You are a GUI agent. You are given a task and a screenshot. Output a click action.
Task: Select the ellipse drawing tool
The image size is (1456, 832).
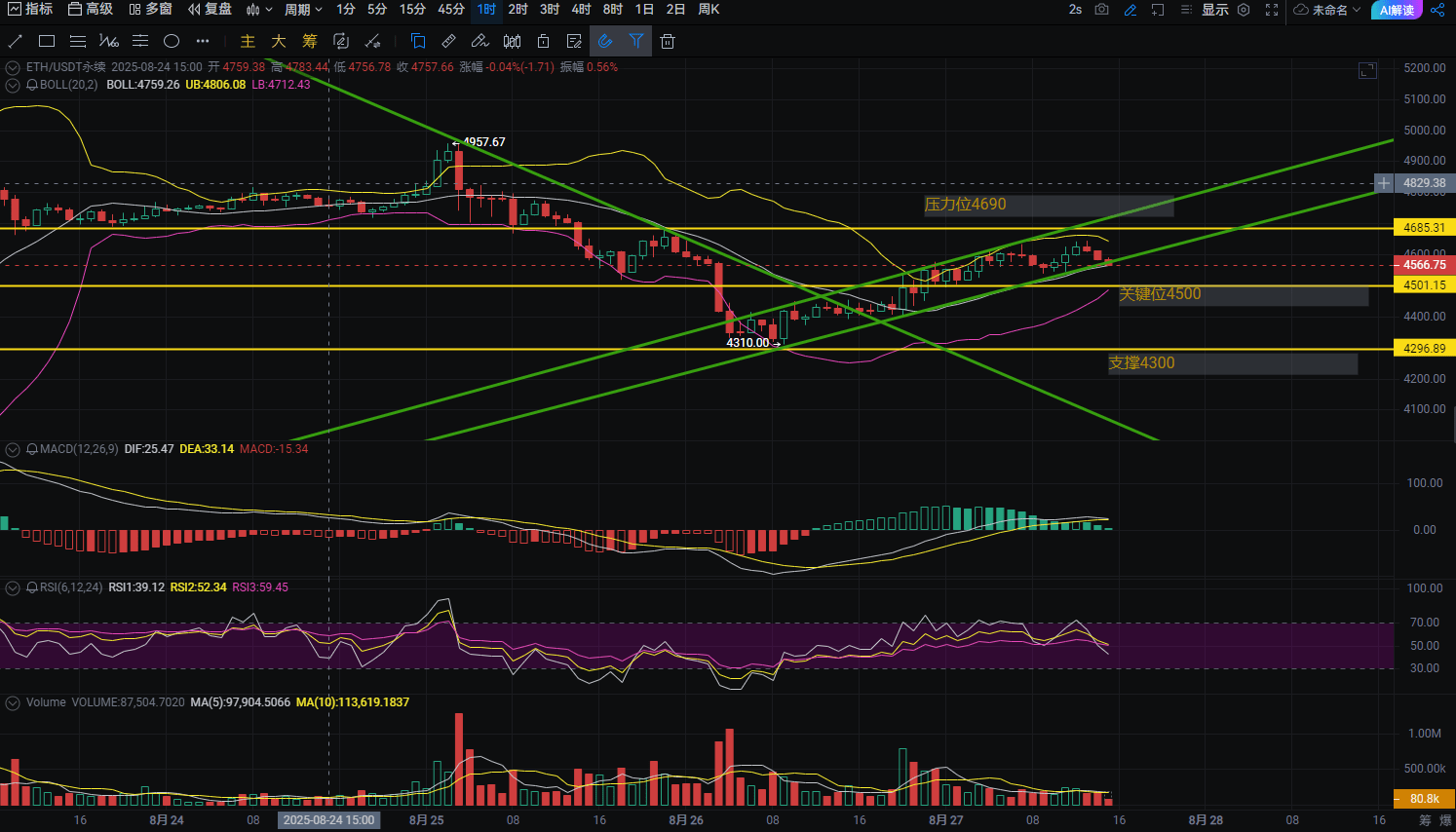tap(172, 41)
